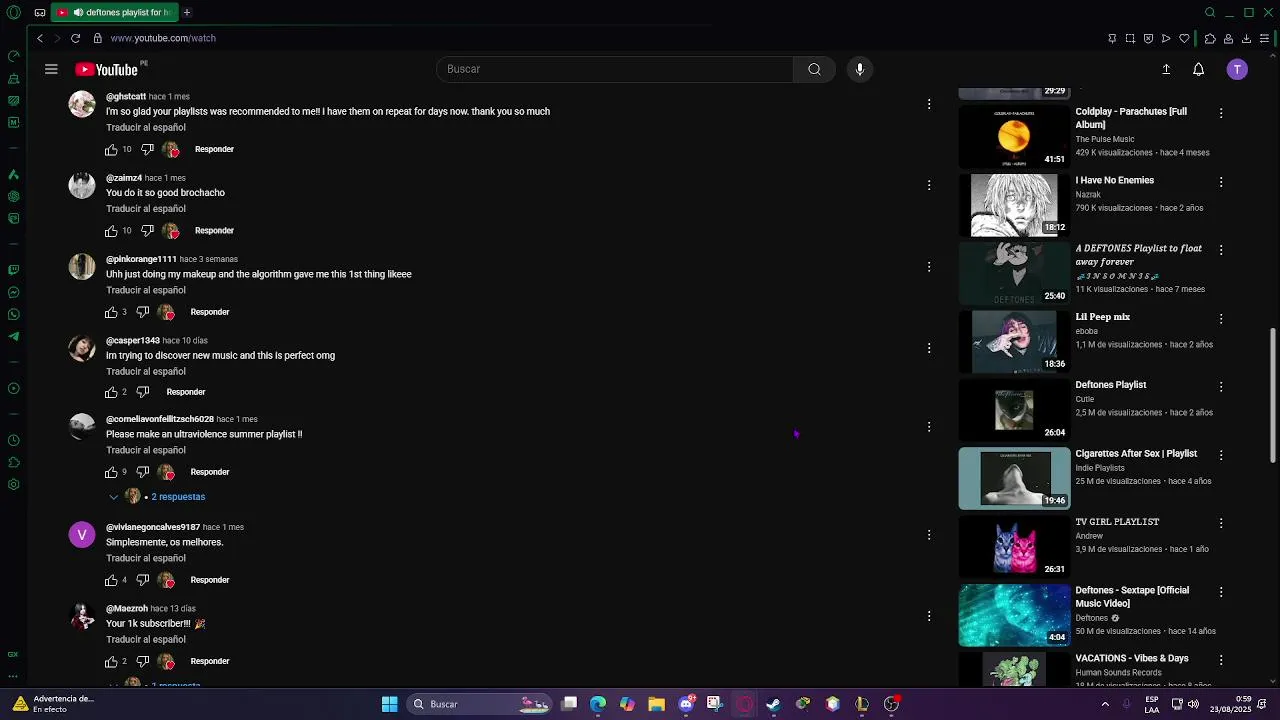Select the deftones playlist browser tab
This screenshot has width=1280, height=720.
[114, 12]
